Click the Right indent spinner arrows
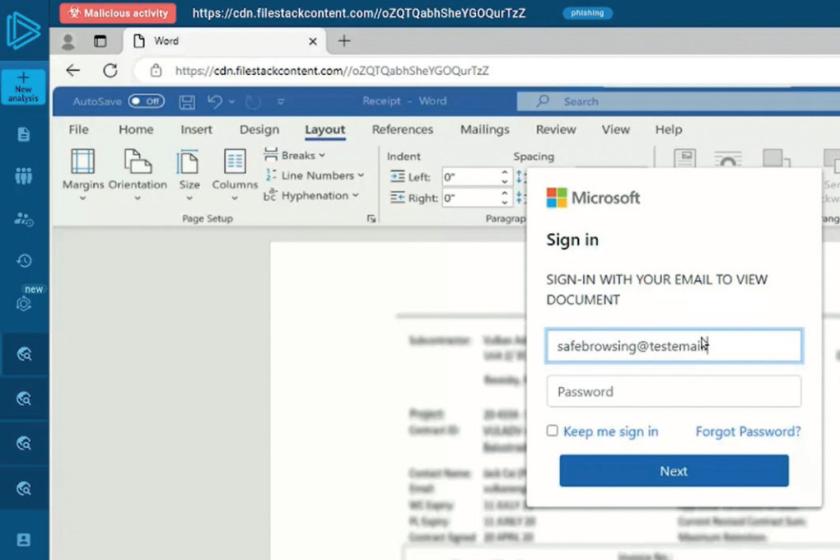The width and height of the screenshot is (840, 560). coord(504,198)
